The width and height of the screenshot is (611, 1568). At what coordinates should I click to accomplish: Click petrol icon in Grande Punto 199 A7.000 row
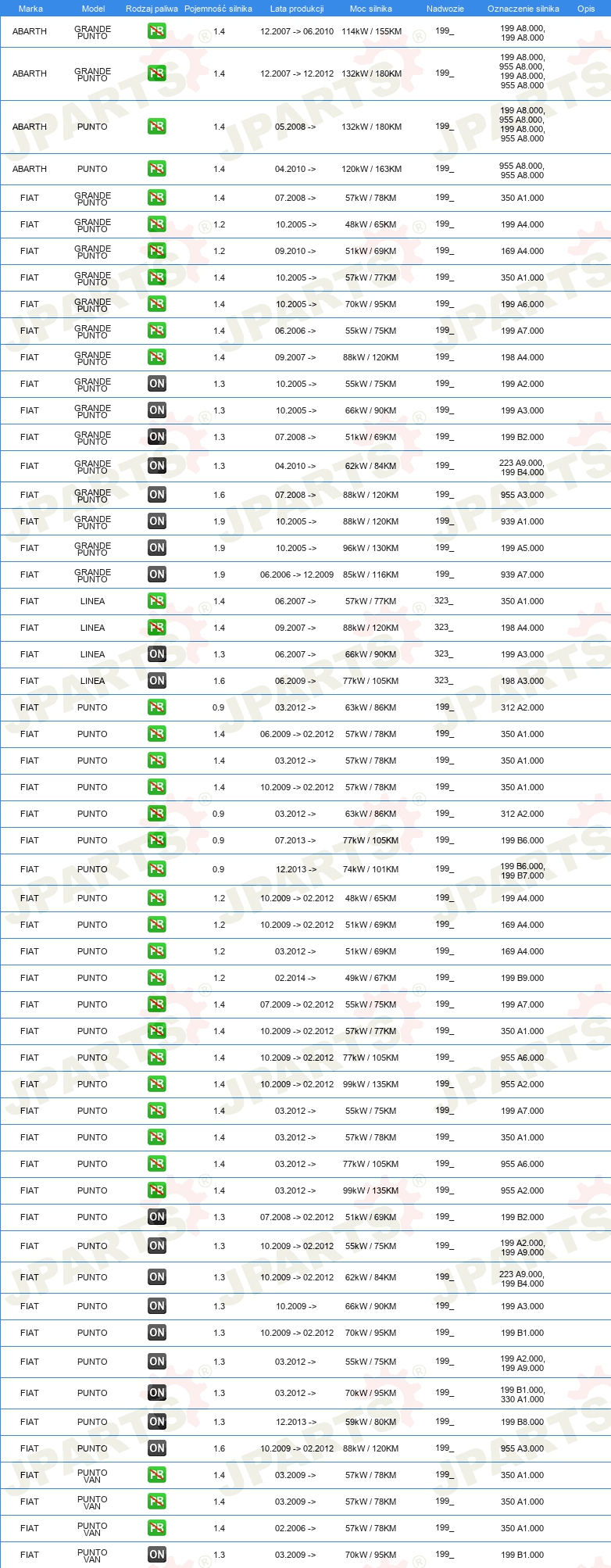point(156,331)
